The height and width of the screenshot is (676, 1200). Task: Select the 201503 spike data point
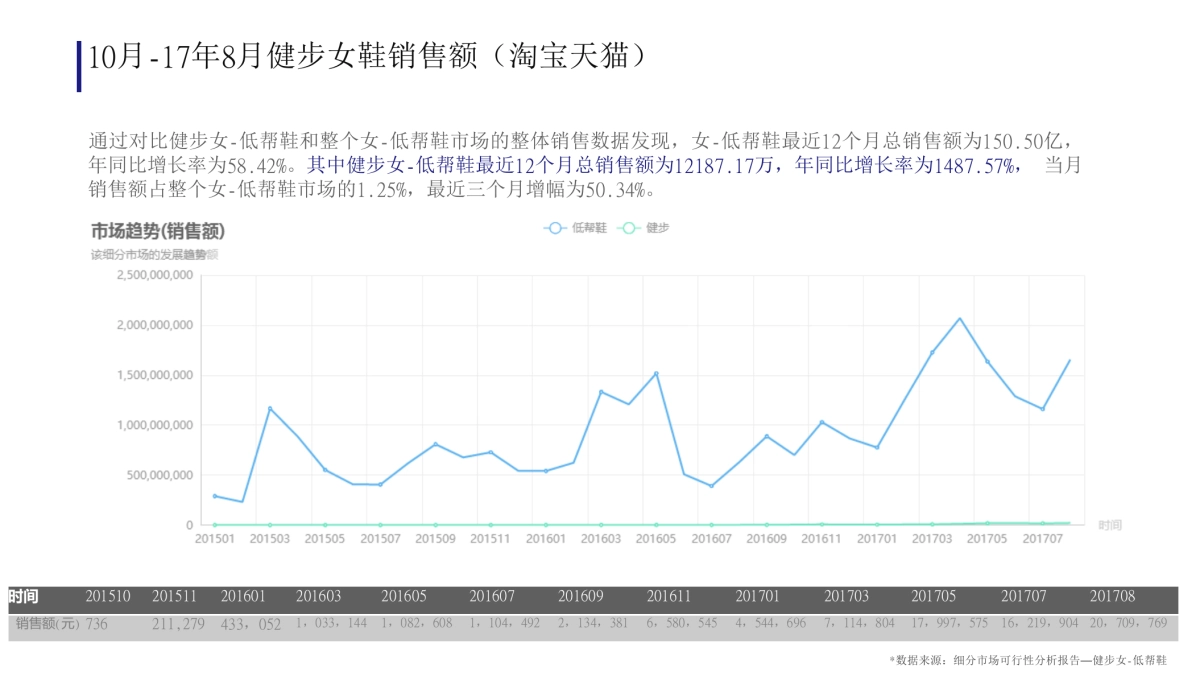pos(271,408)
